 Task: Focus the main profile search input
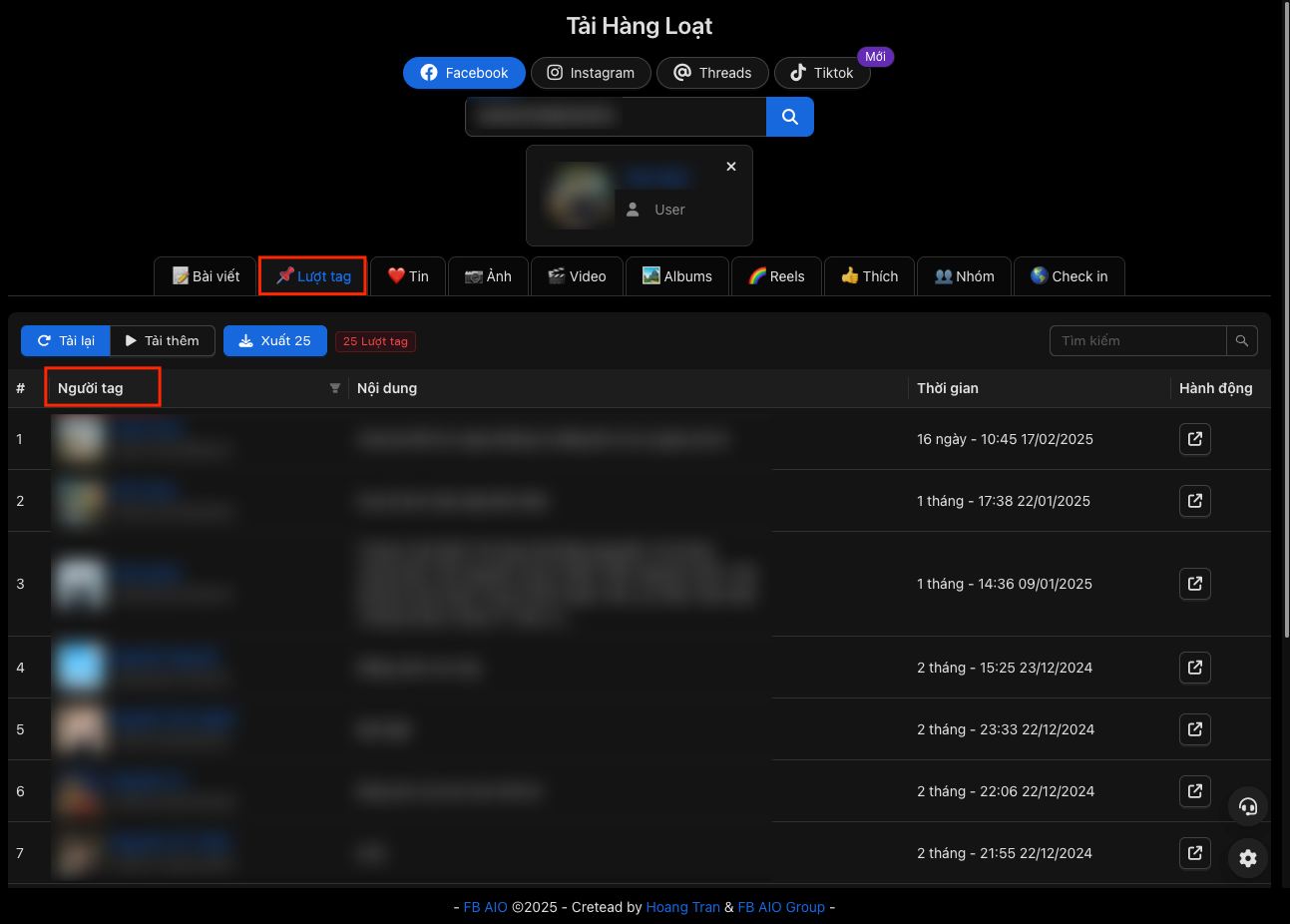(x=616, y=117)
